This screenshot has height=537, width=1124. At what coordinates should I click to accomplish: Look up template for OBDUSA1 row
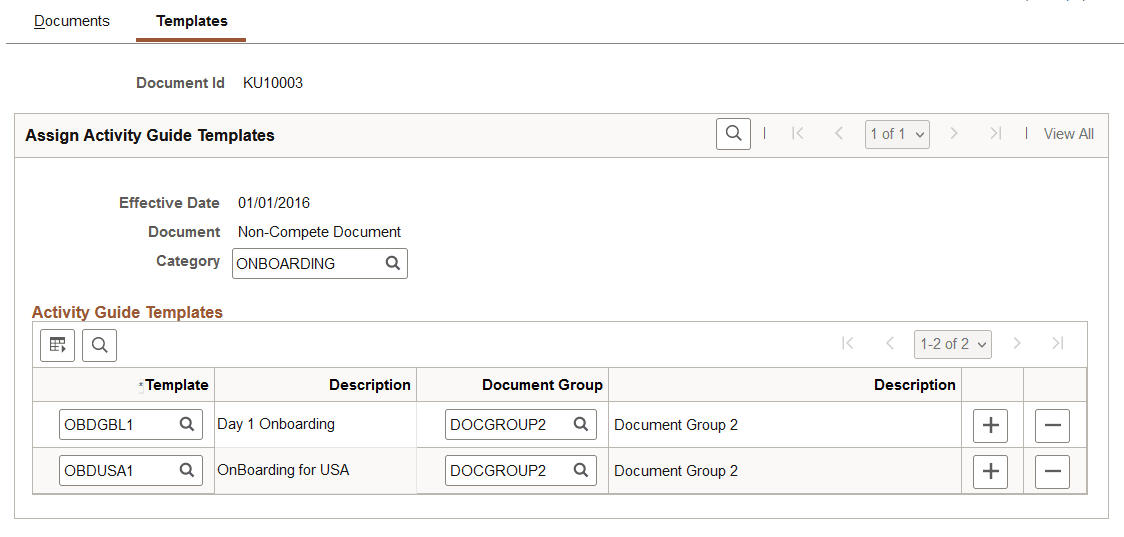click(x=186, y=470)
